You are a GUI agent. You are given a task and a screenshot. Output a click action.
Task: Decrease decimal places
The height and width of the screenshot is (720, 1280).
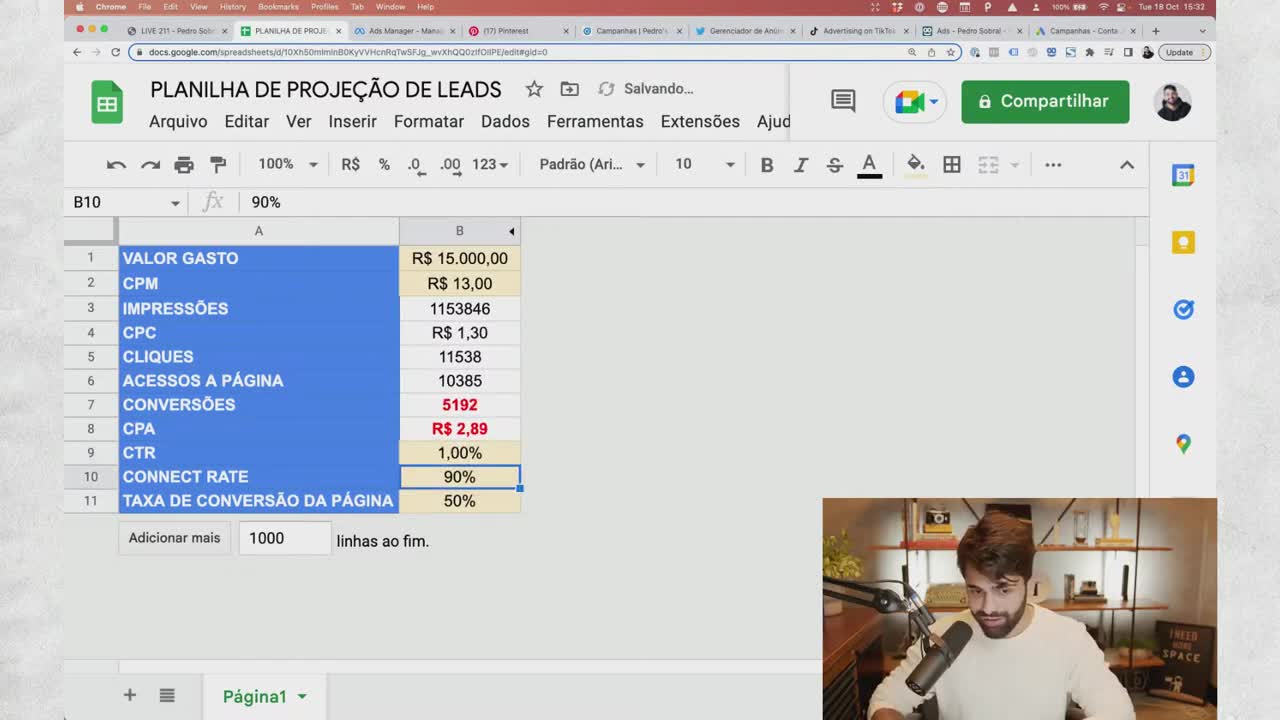click(x=416, y=165)
